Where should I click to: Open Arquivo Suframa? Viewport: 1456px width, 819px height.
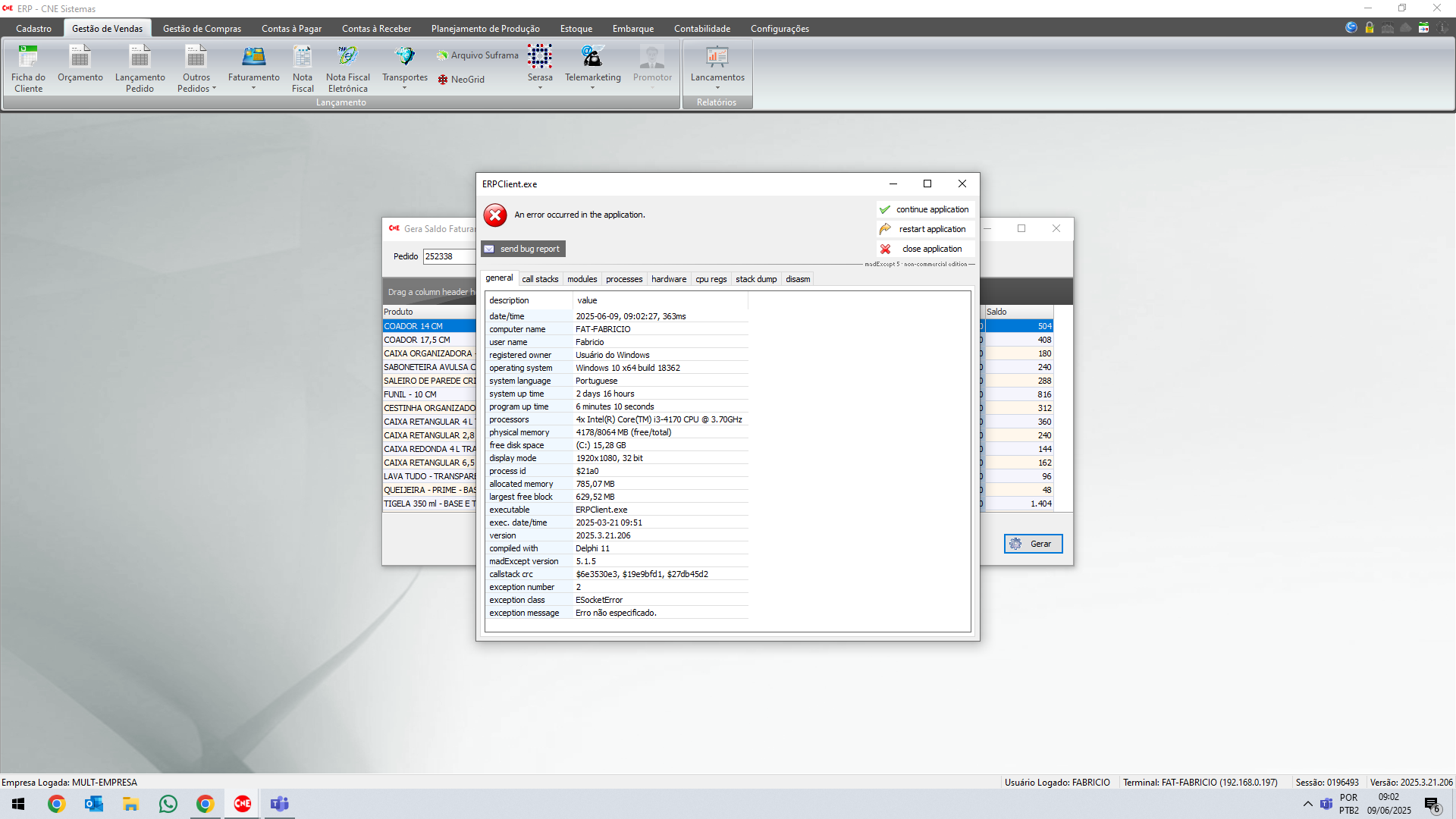(477, 55)
